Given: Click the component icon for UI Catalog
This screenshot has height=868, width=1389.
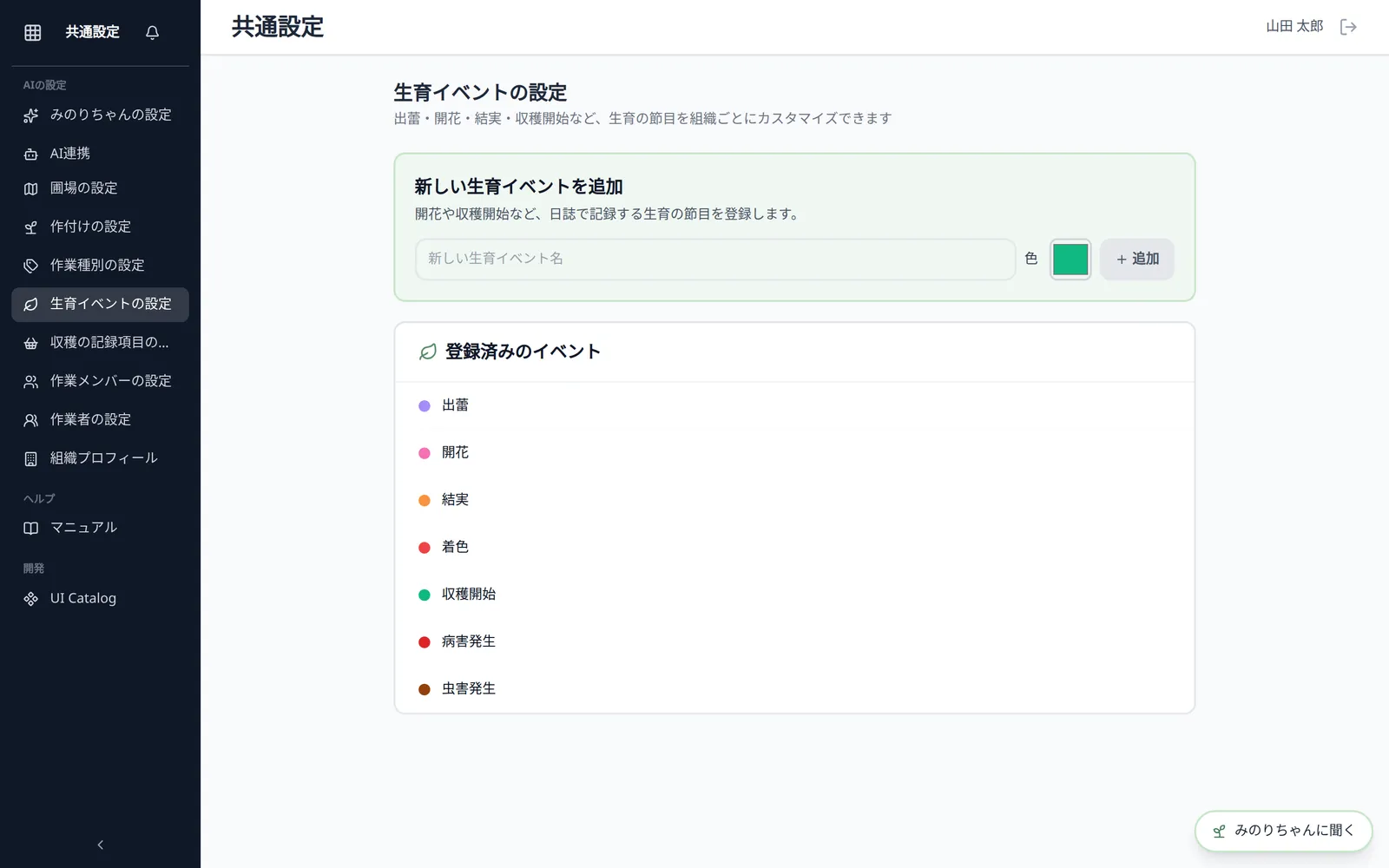Looking at the screenshot, I should 31,599.
